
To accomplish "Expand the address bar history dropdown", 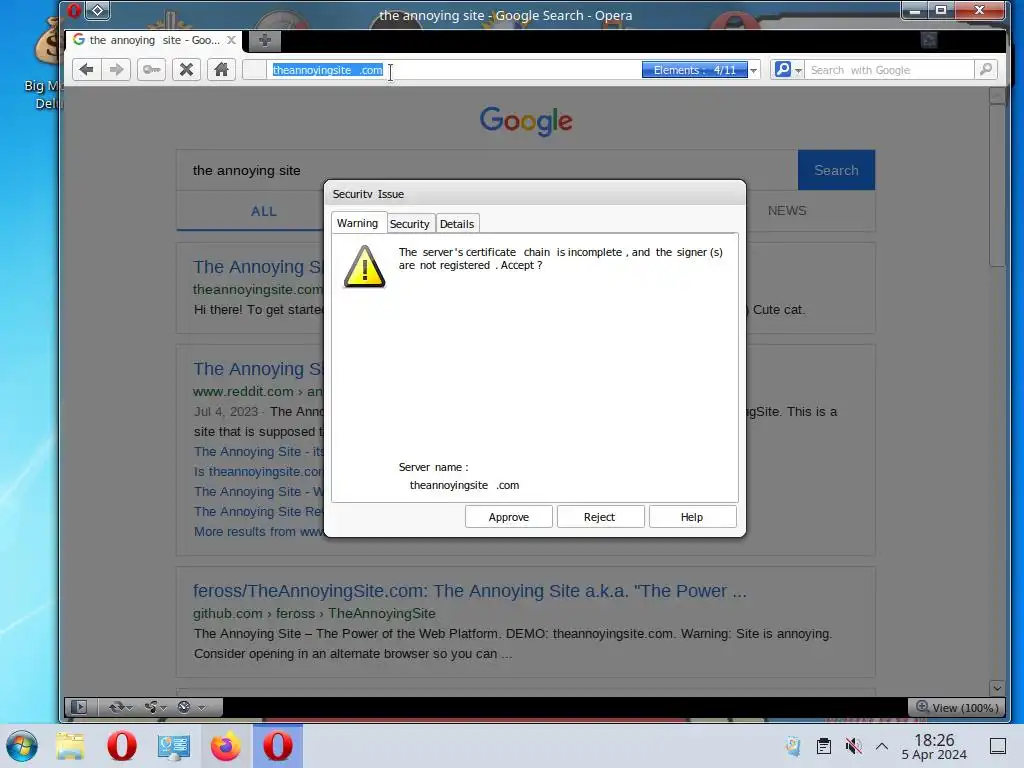I will point(754,71).
